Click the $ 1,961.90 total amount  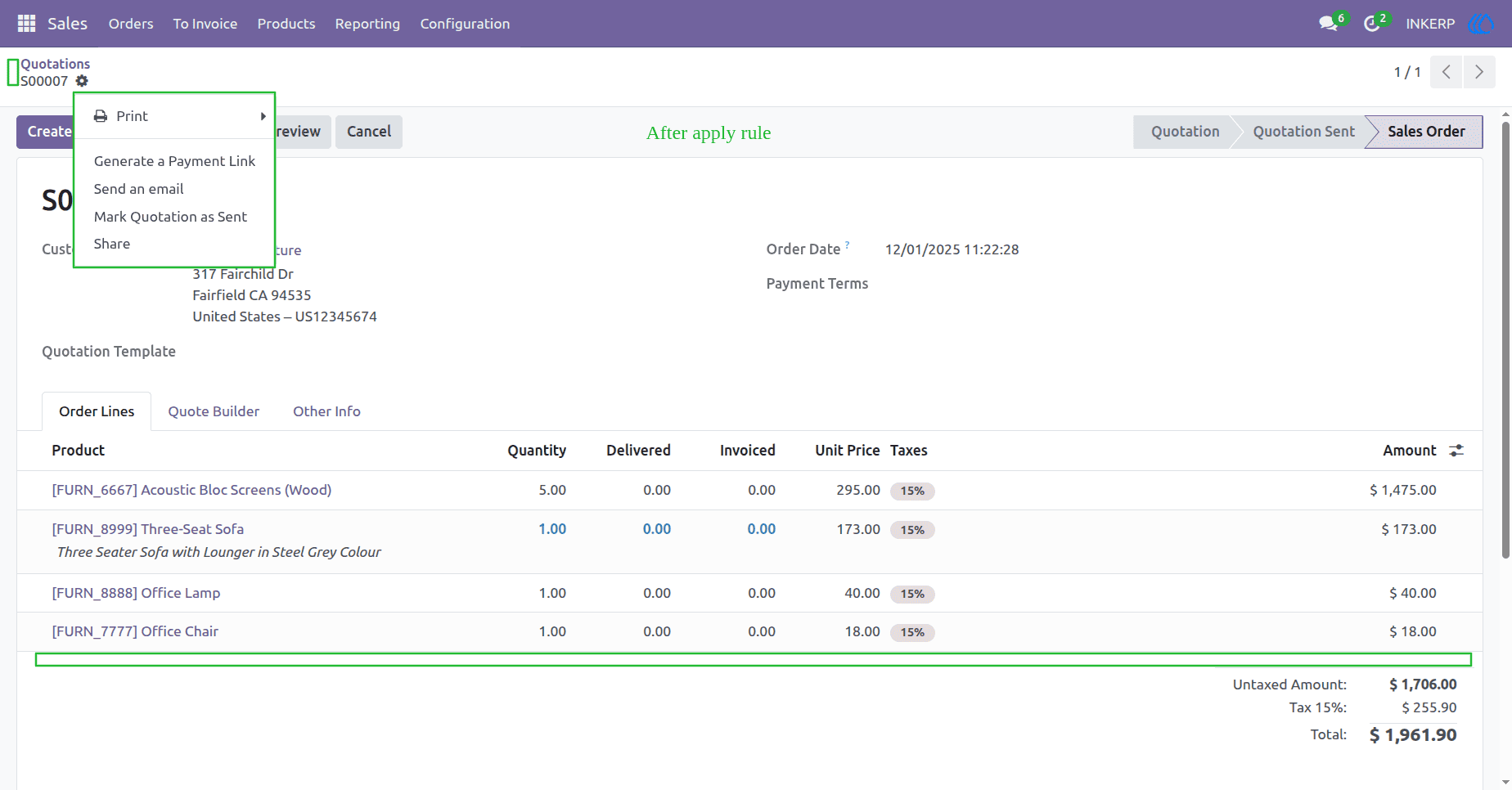(x=1413, y=735)
